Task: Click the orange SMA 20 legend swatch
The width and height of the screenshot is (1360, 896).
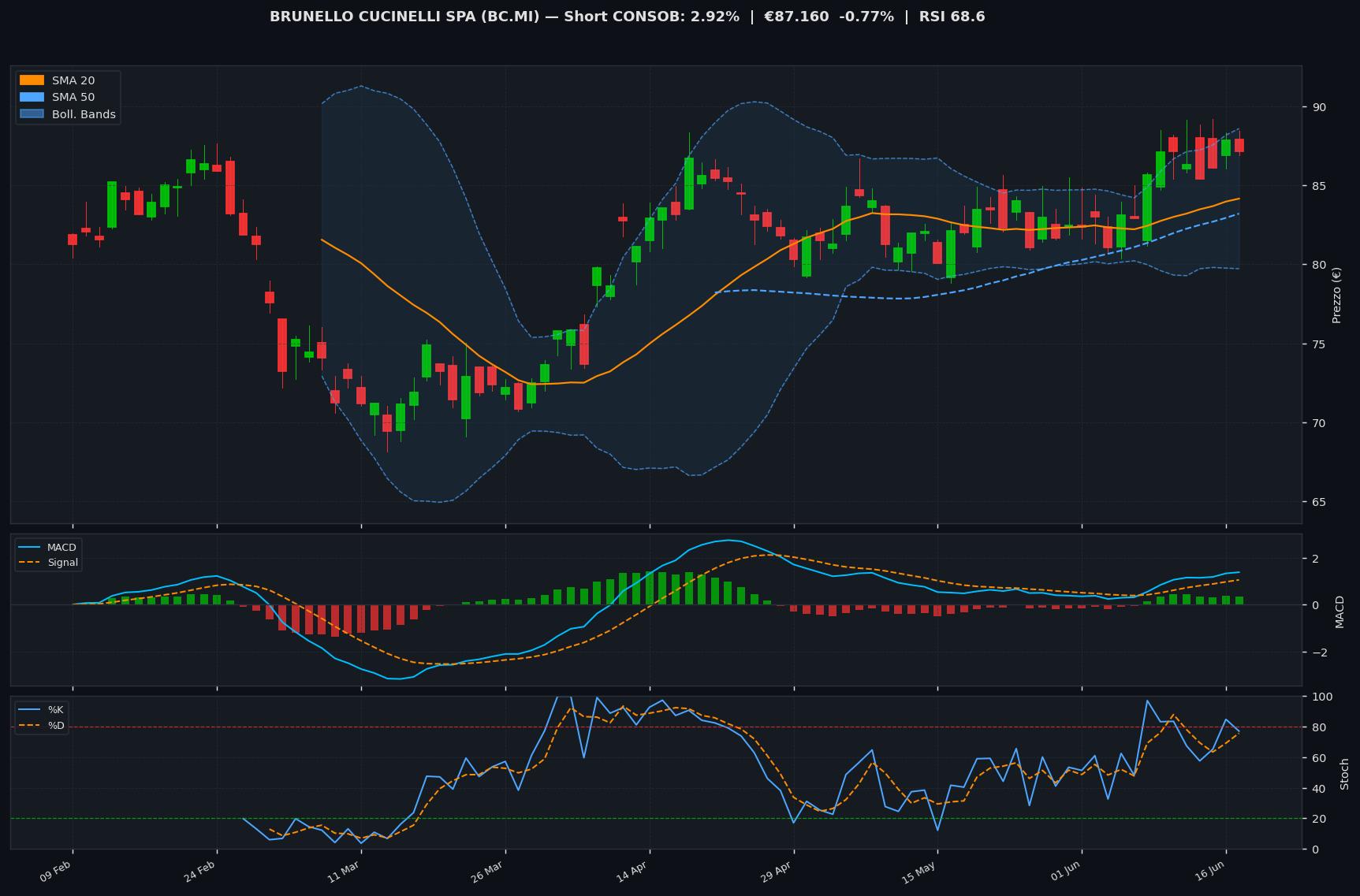Action: [32, 80]
